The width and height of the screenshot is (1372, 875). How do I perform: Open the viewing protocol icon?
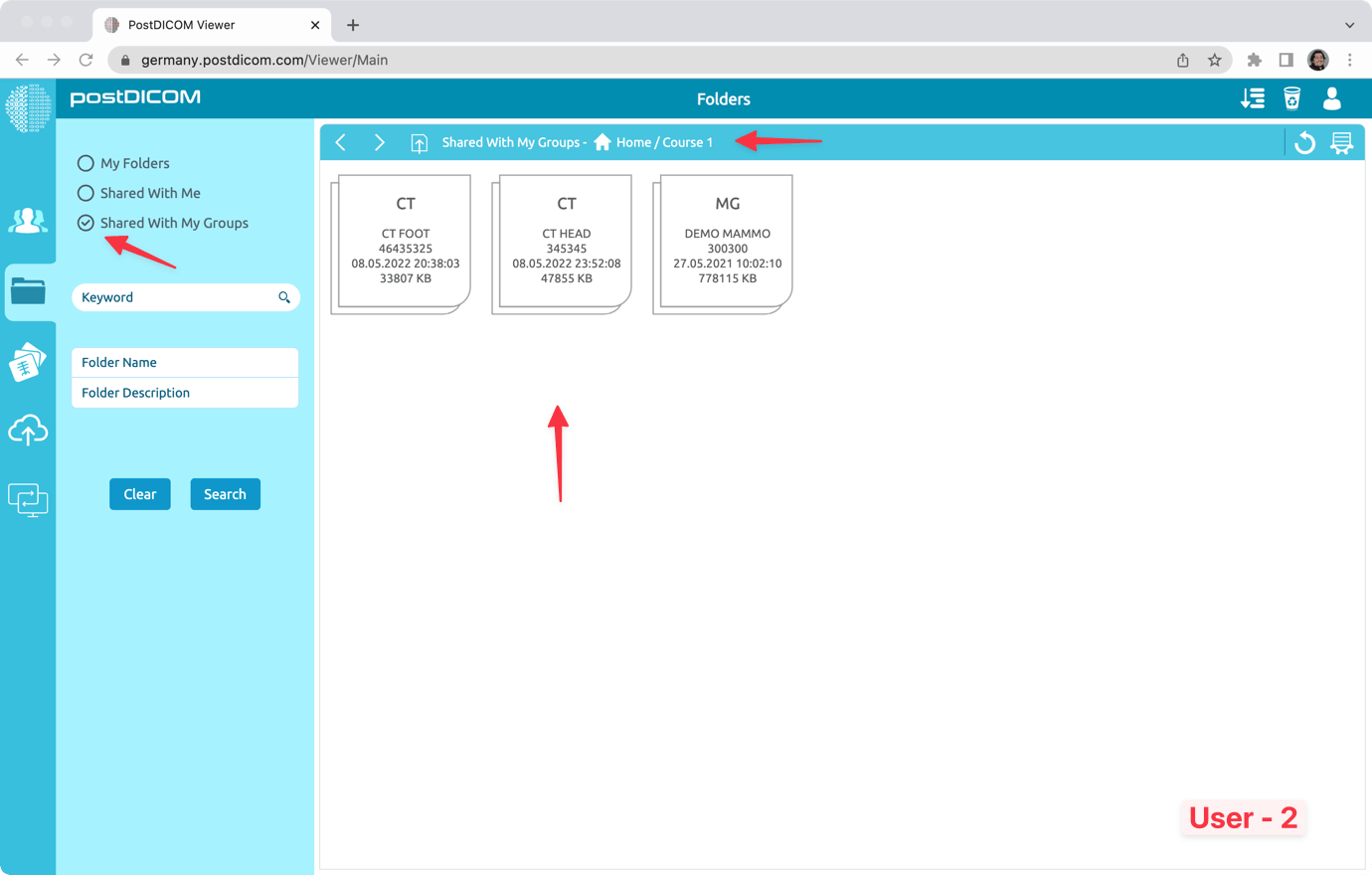point(1342,142)
